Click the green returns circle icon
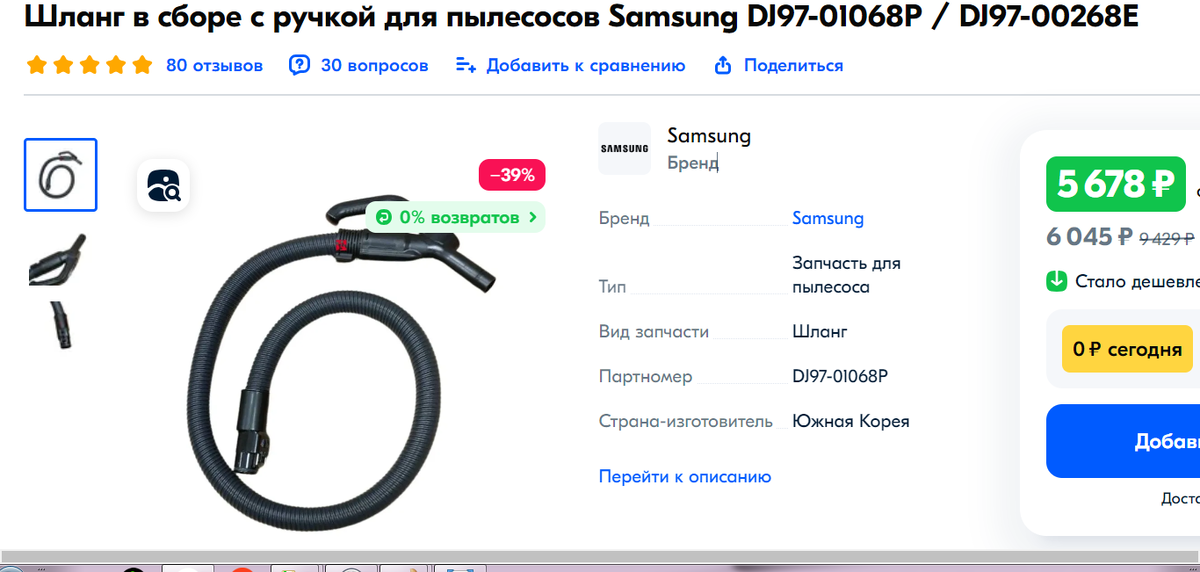 tap(383, 217)
